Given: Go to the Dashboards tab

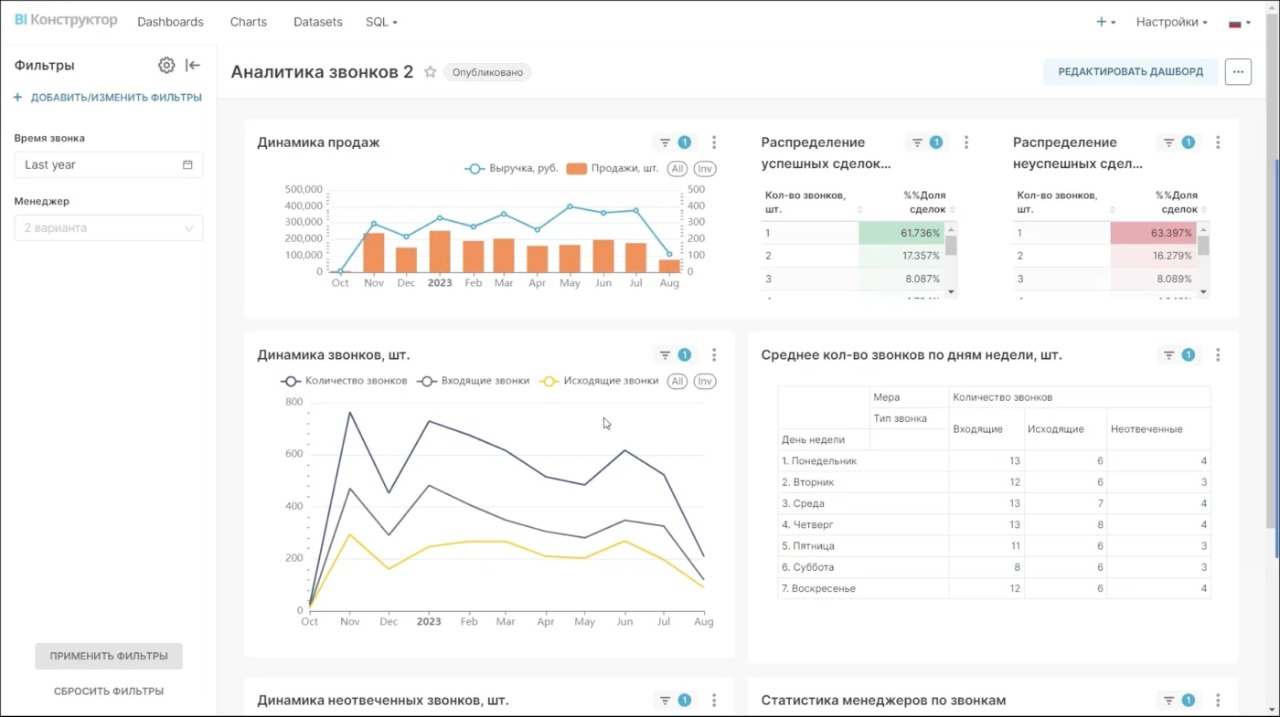Looking at the screenshot, I should click(x=170, y=22).
